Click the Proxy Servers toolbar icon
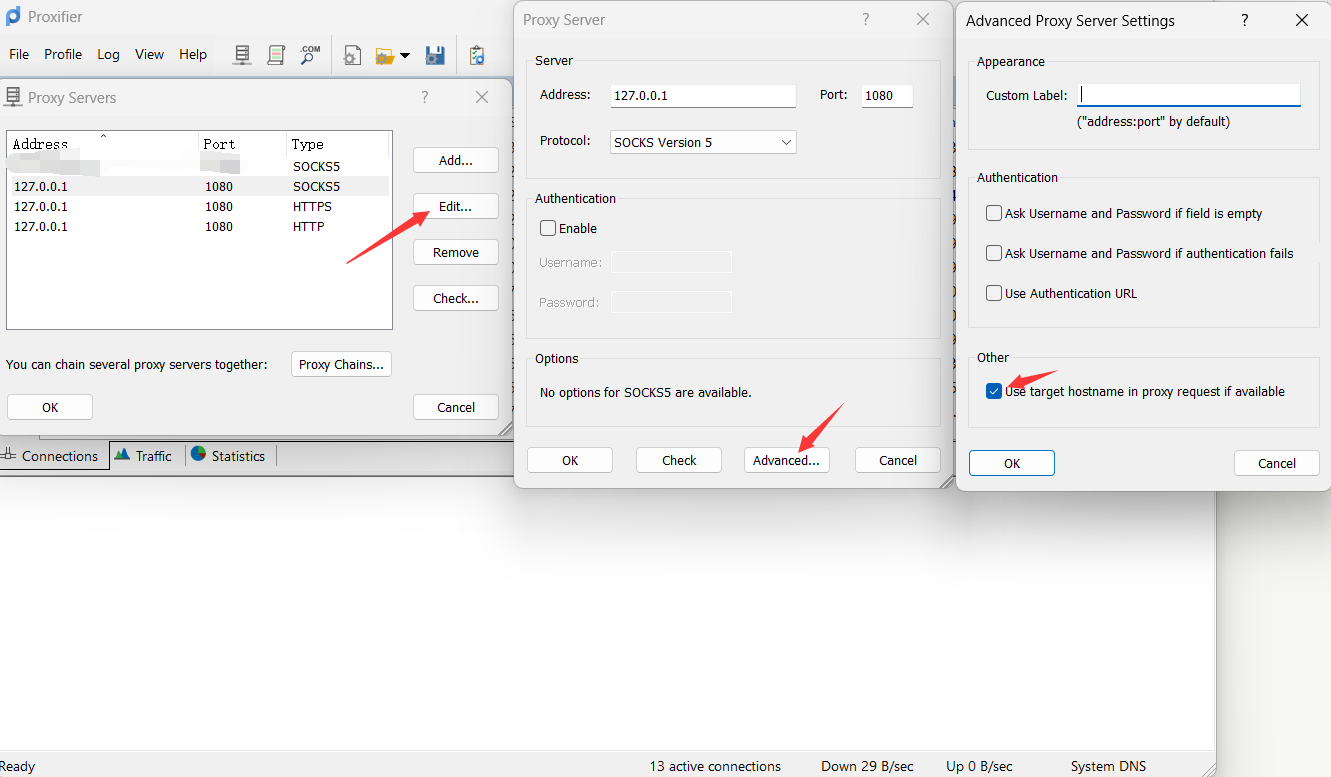The image size is (1331, 777). point(242,55)
